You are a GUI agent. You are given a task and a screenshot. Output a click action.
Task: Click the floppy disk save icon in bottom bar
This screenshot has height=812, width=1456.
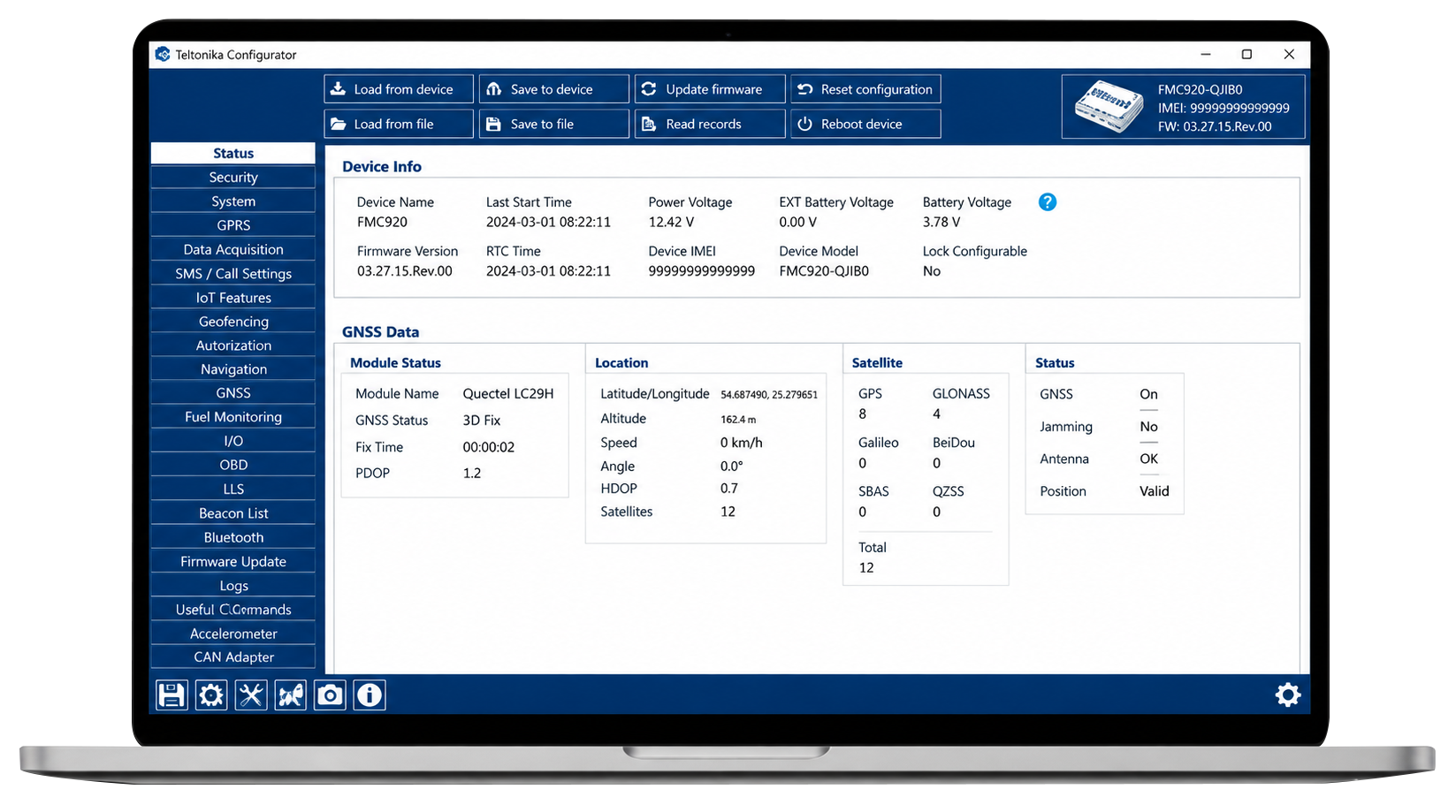172,695
